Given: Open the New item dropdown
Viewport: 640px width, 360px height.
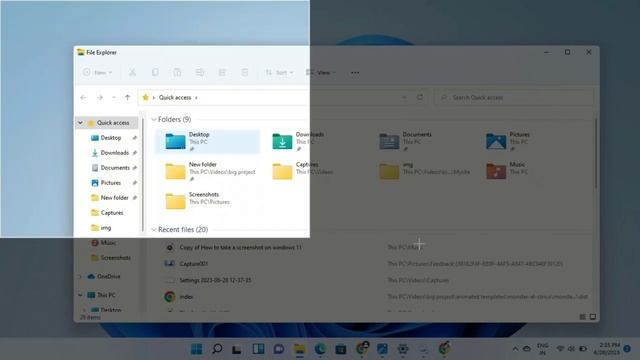Looking at the screenshot, I should coord(97,73).
